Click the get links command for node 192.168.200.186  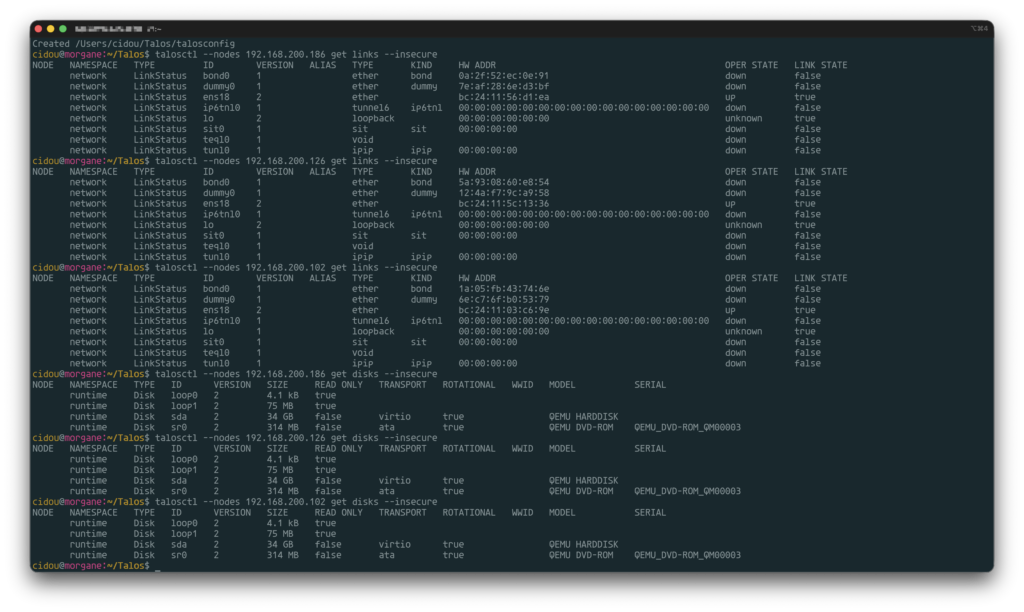(295, 54)
